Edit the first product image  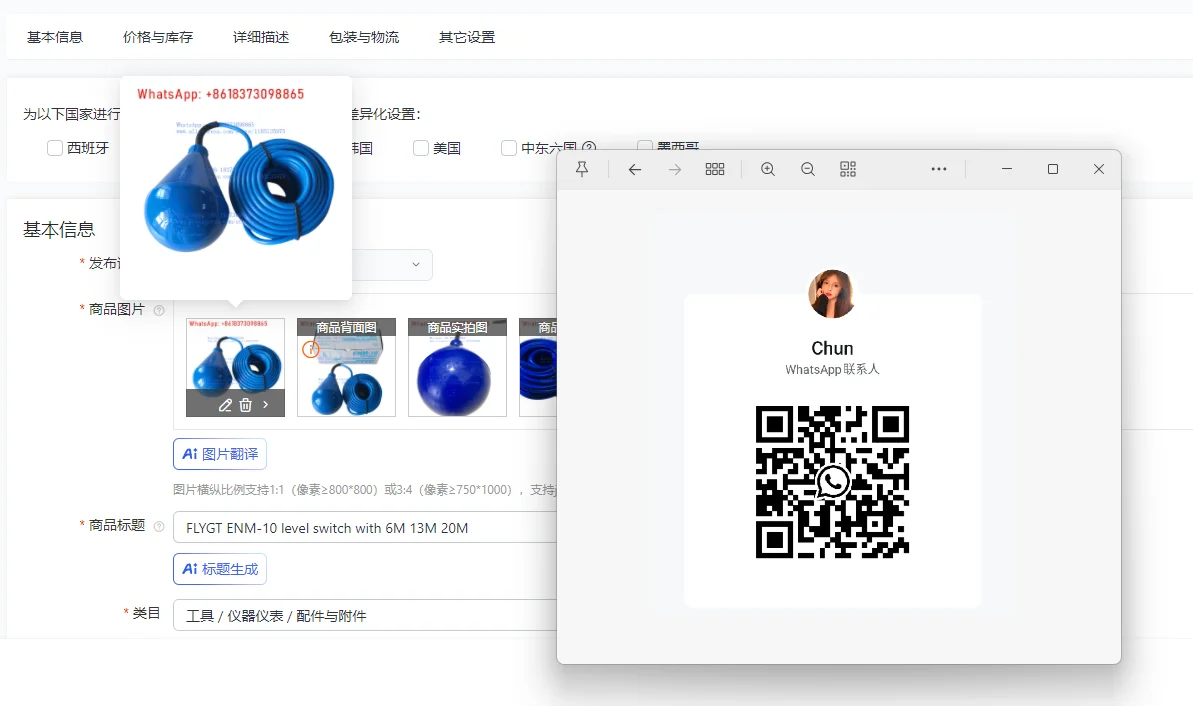point(225,405)
